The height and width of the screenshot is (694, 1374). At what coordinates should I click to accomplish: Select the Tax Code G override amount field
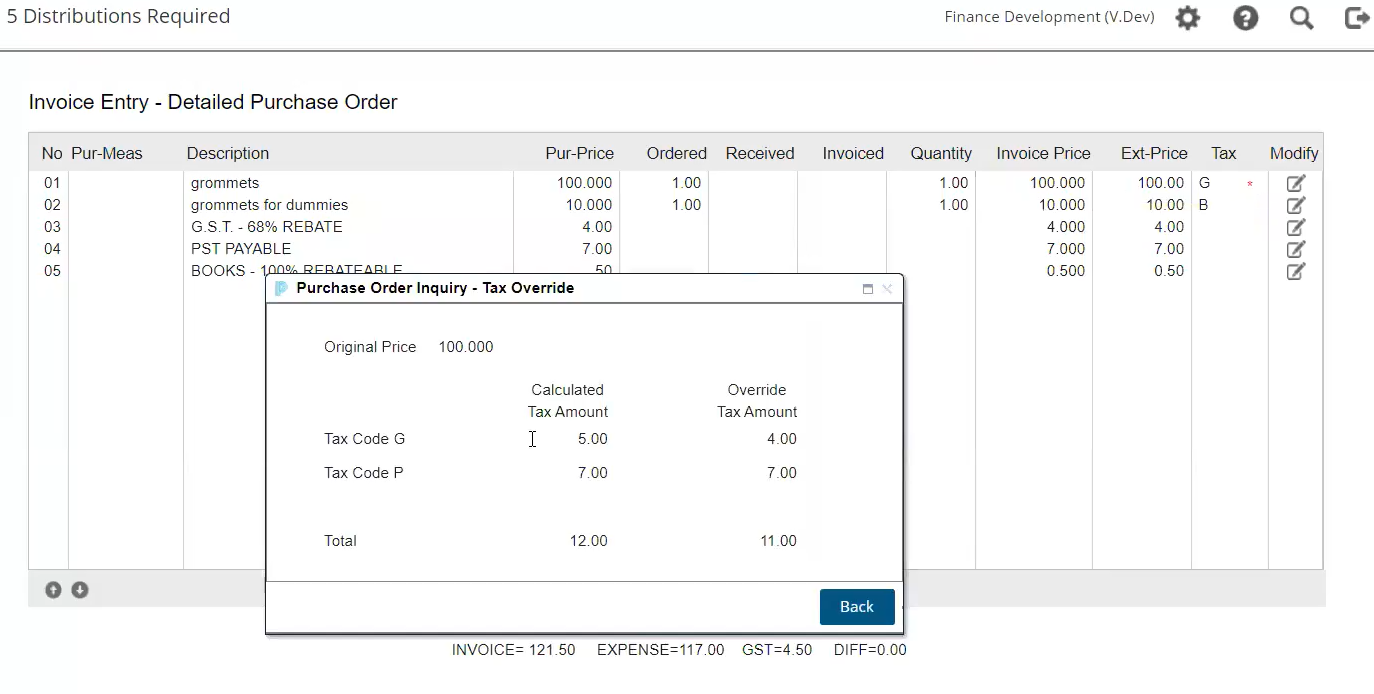tap(782, 438)
